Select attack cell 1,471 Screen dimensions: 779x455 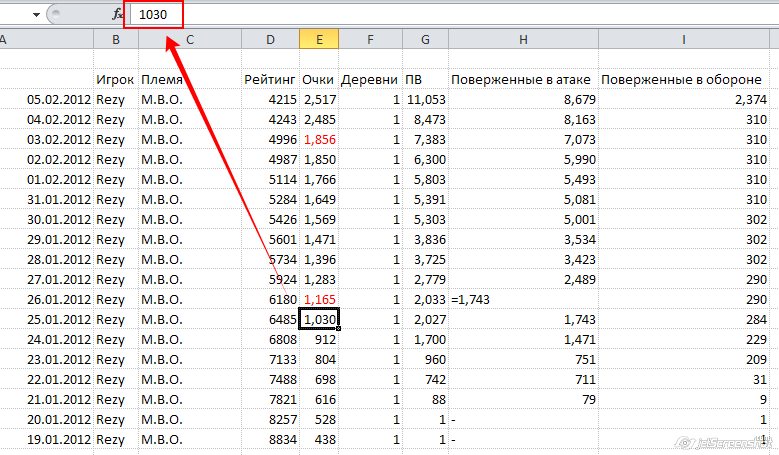[523, 339]
